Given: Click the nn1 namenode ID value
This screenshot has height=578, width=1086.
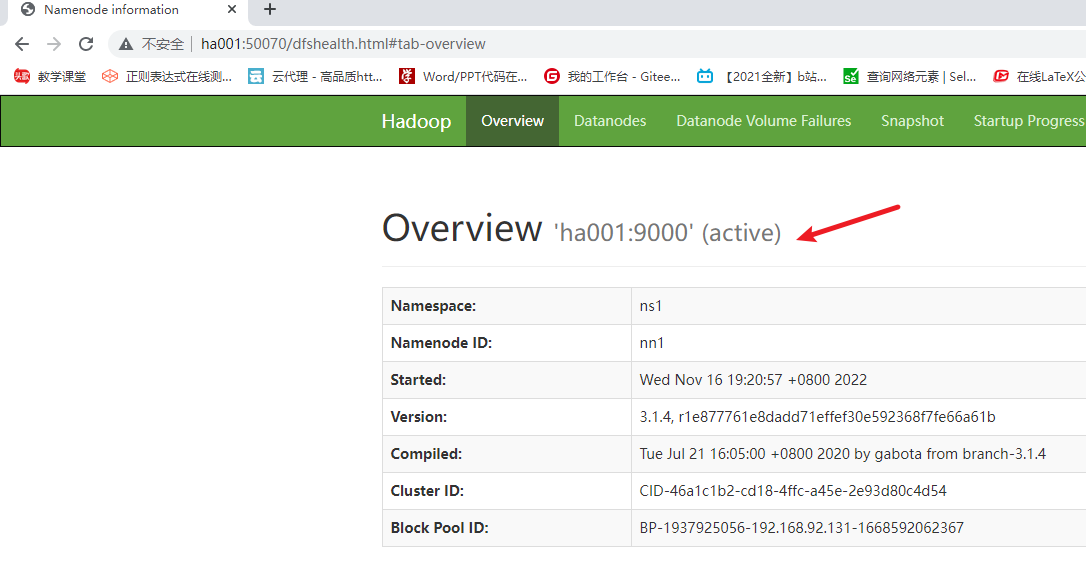Looking at the screenshot, I should tap(652, 343).
